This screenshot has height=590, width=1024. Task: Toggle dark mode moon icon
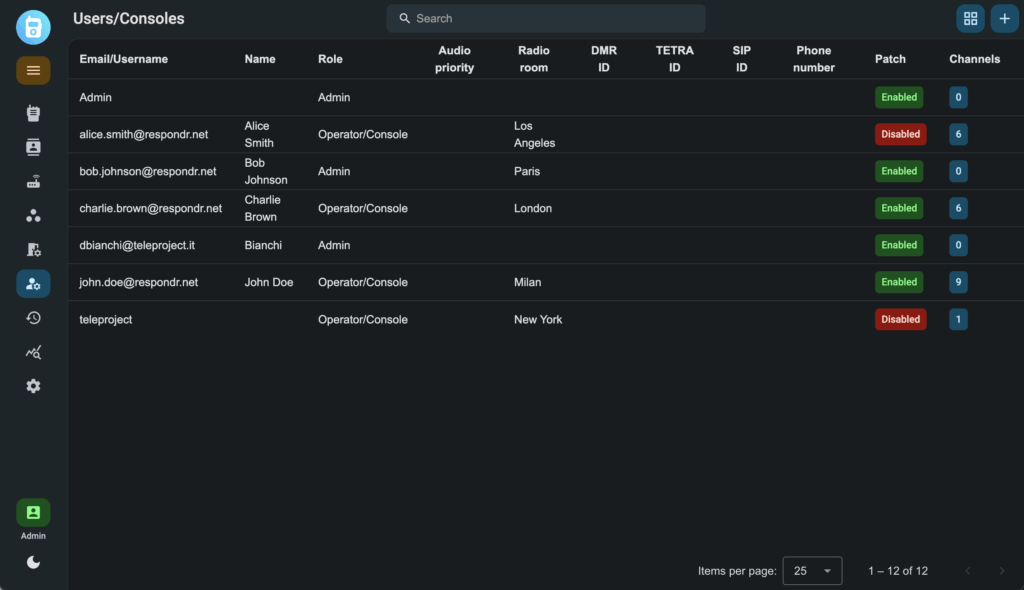[33, 562]
